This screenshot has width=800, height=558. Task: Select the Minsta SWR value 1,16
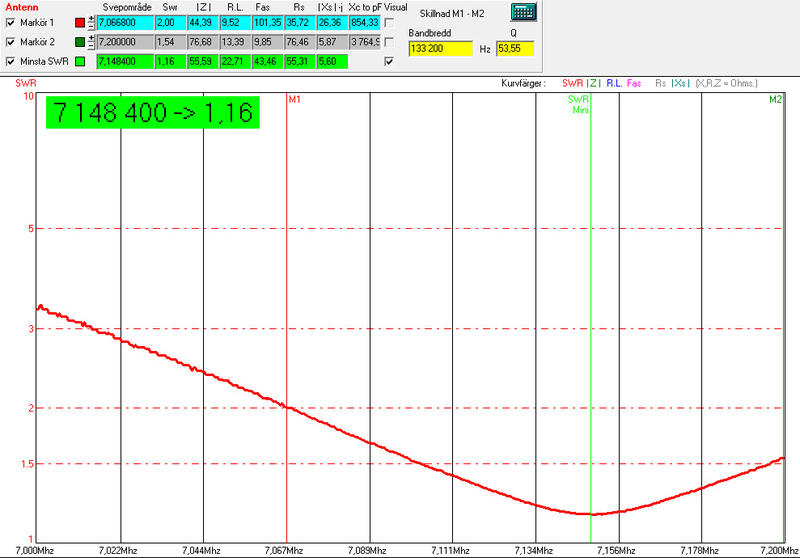(x=170, y=61)
